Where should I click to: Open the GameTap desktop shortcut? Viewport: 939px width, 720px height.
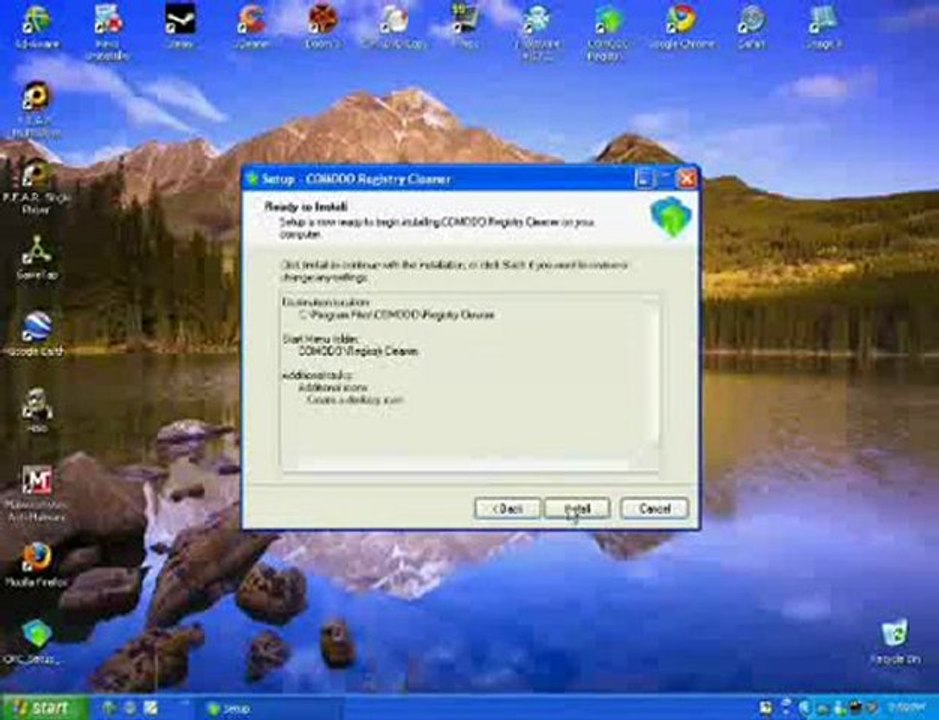37,259
